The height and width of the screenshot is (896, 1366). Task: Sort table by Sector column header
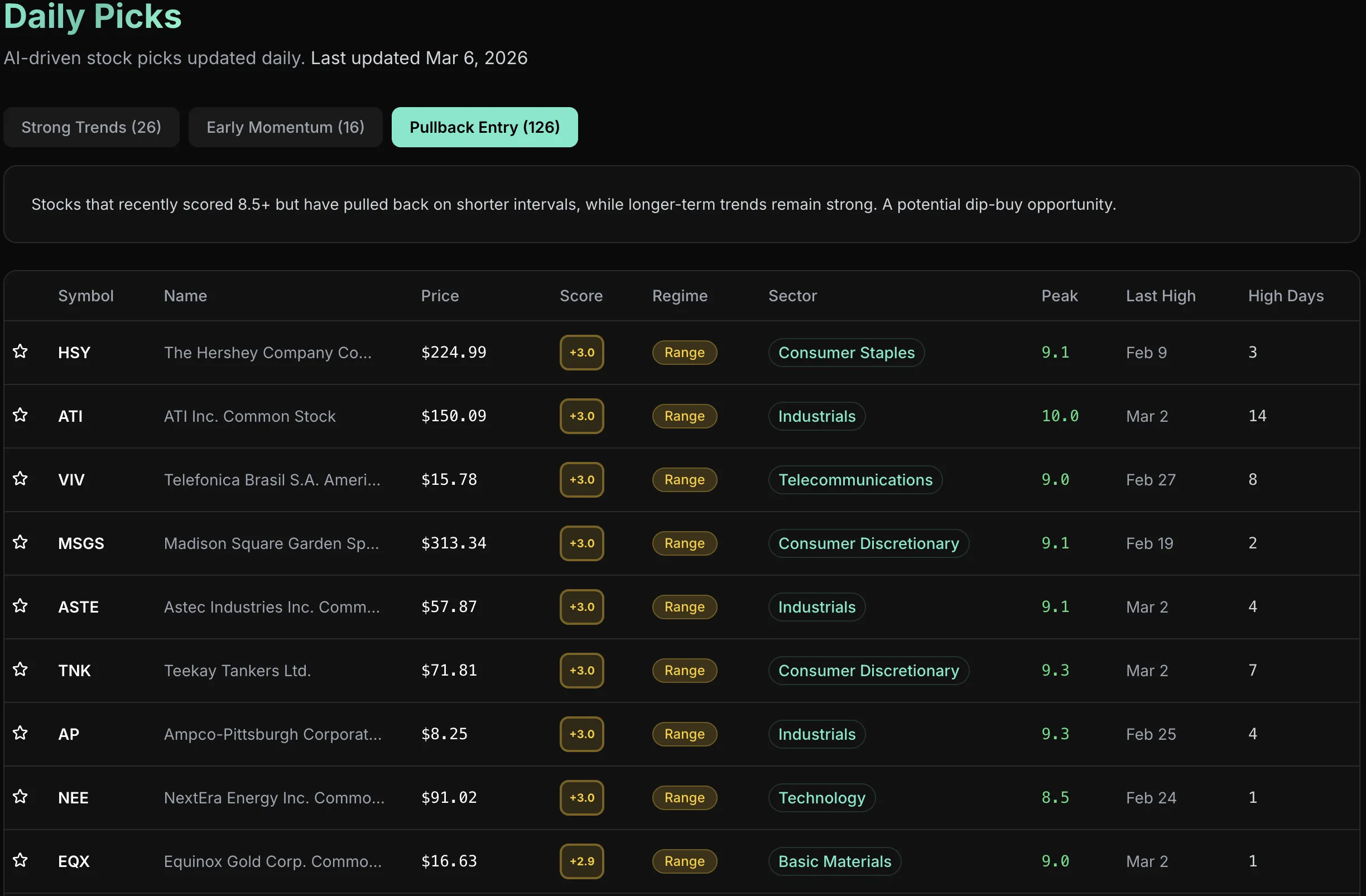point(792,296)
